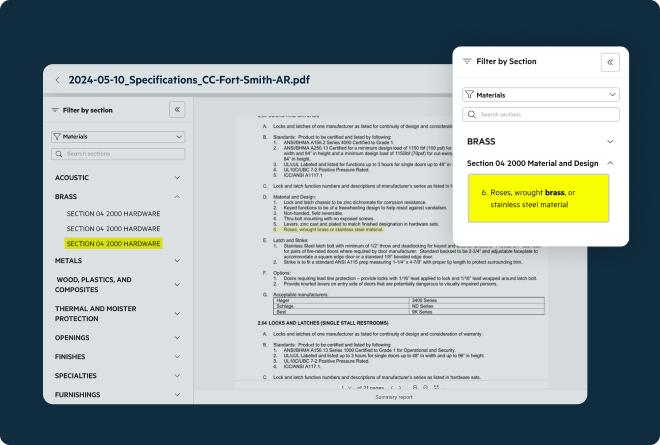Expand BRASS in the popup panel
660x445 pixels.
[x=610, y=141]
